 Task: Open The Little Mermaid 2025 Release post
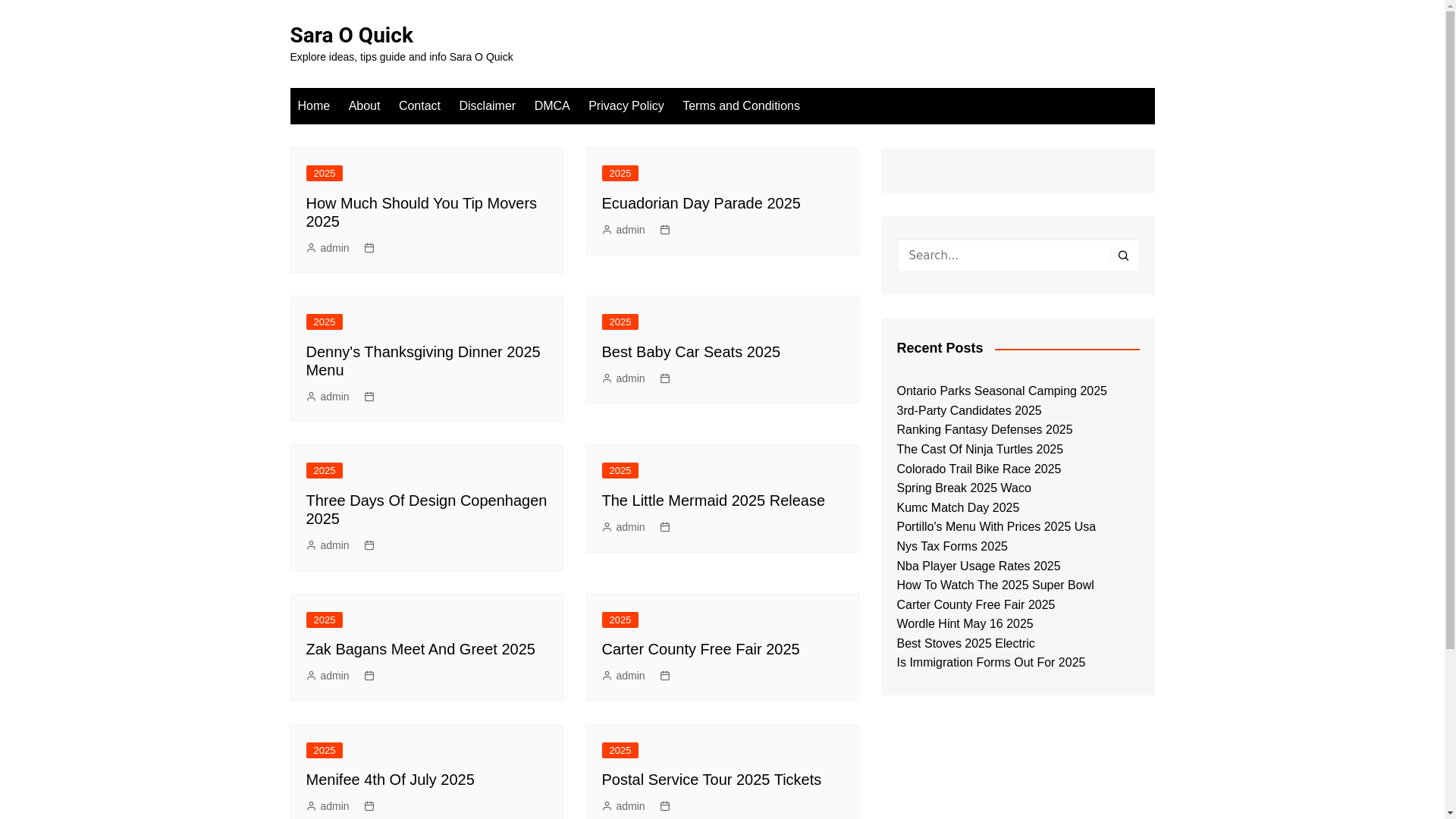tap(714, 500)
